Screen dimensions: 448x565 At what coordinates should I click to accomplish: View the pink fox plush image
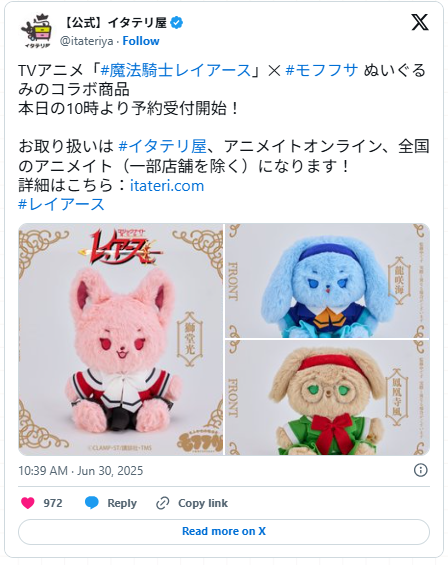[121, 339]
